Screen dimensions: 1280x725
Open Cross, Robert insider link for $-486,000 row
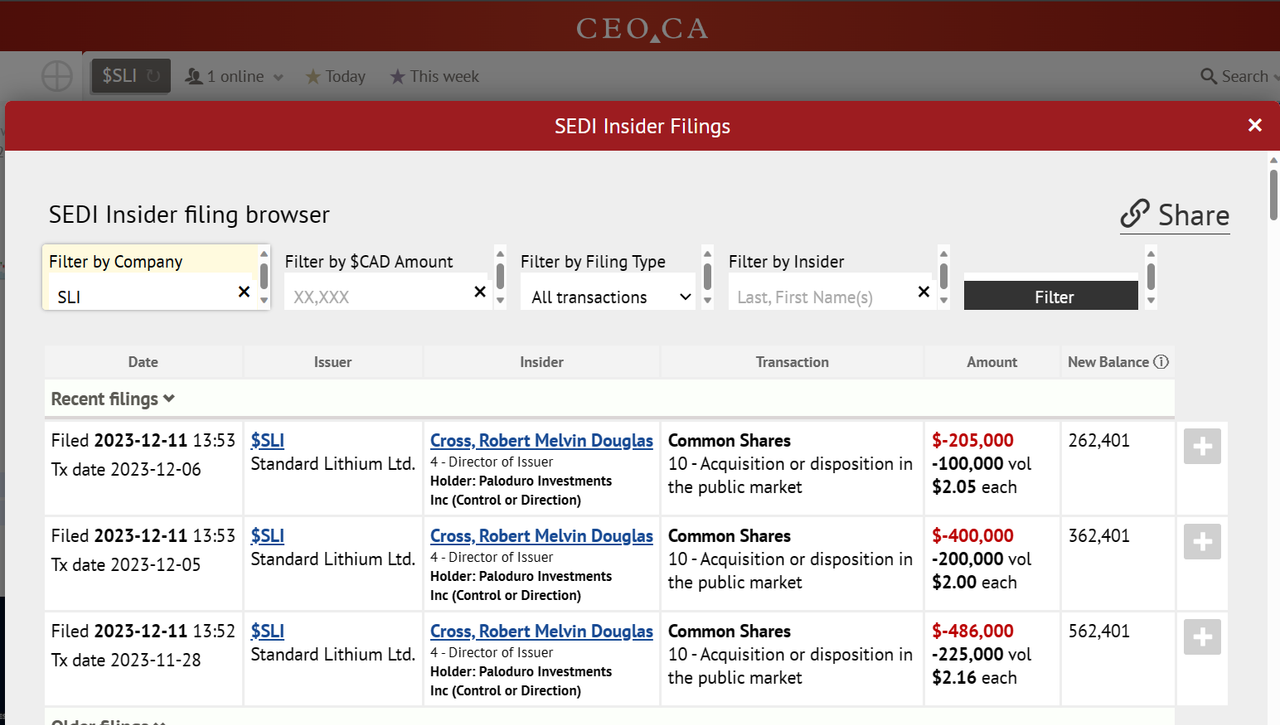541,631
